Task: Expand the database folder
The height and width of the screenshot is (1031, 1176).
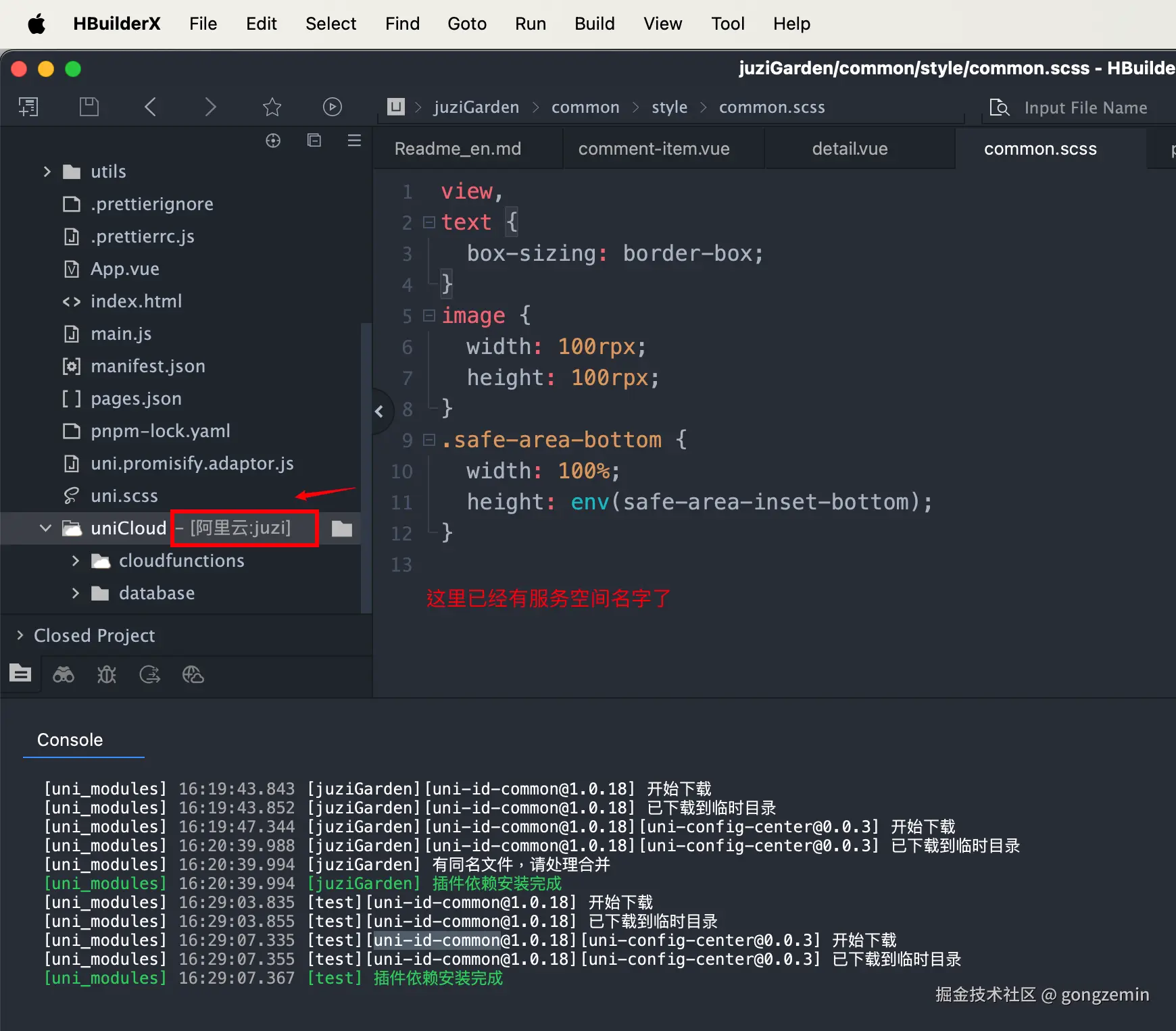Action: click(x=75, y=593)
